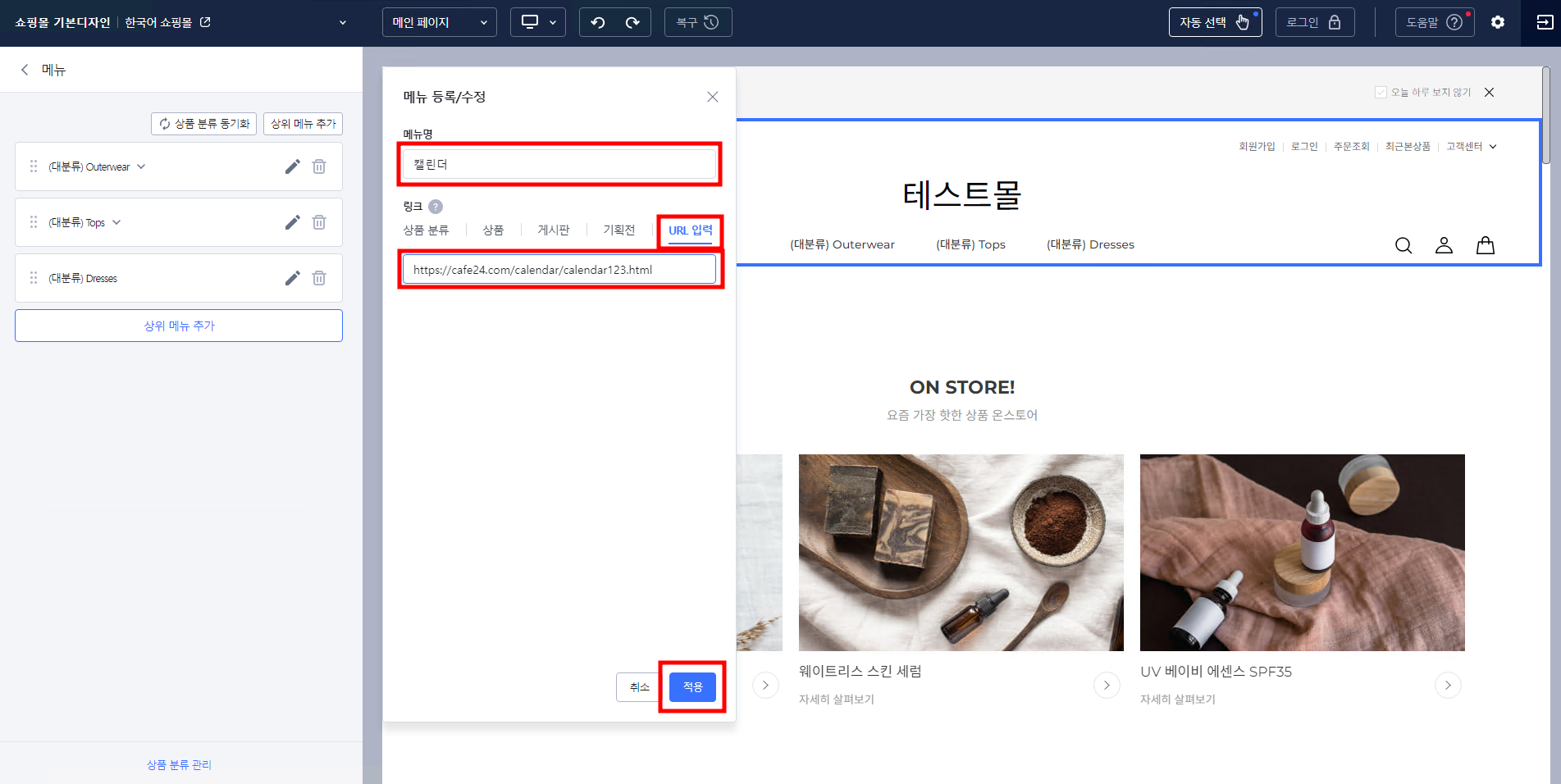Delete the (대분류) Dresses menu item
The image size is (1561, 784).
[319, 278]
